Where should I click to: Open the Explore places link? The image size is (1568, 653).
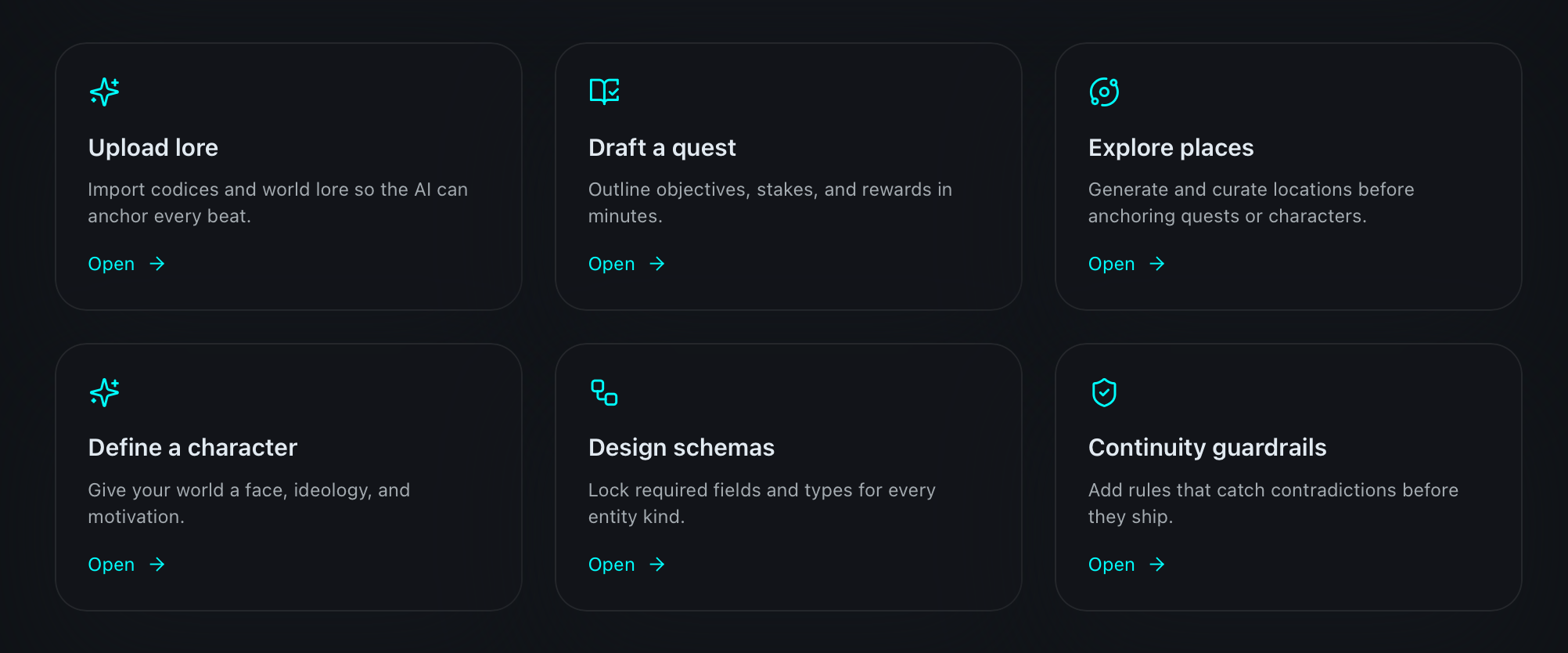tap(1112, 264)
